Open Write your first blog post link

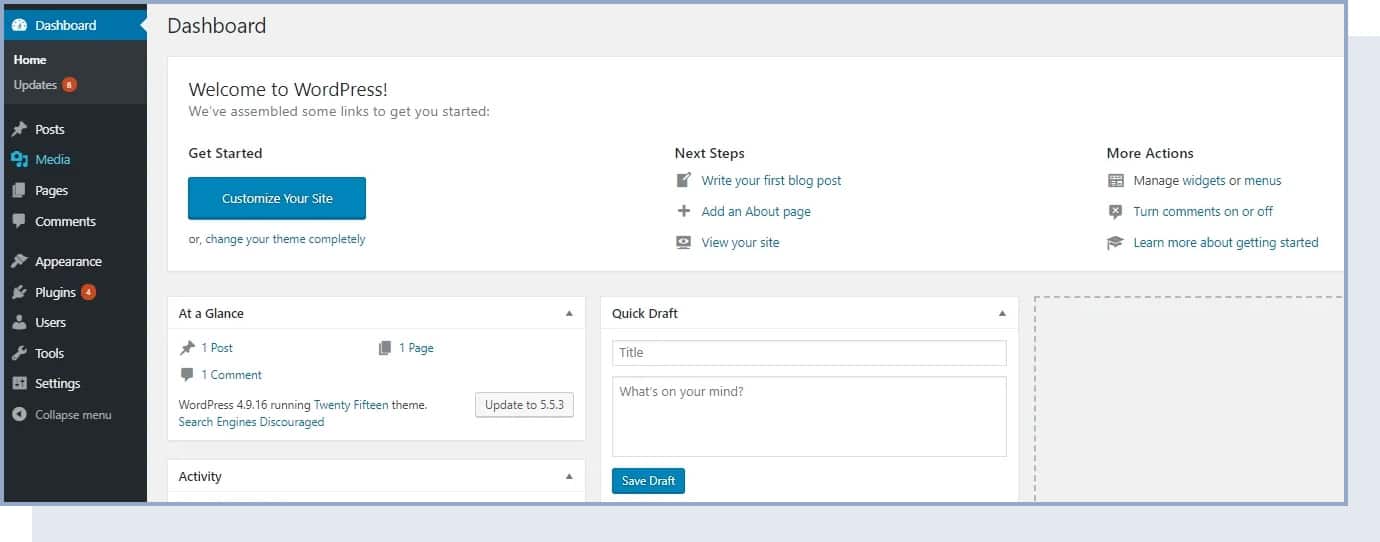click(771, 181)
